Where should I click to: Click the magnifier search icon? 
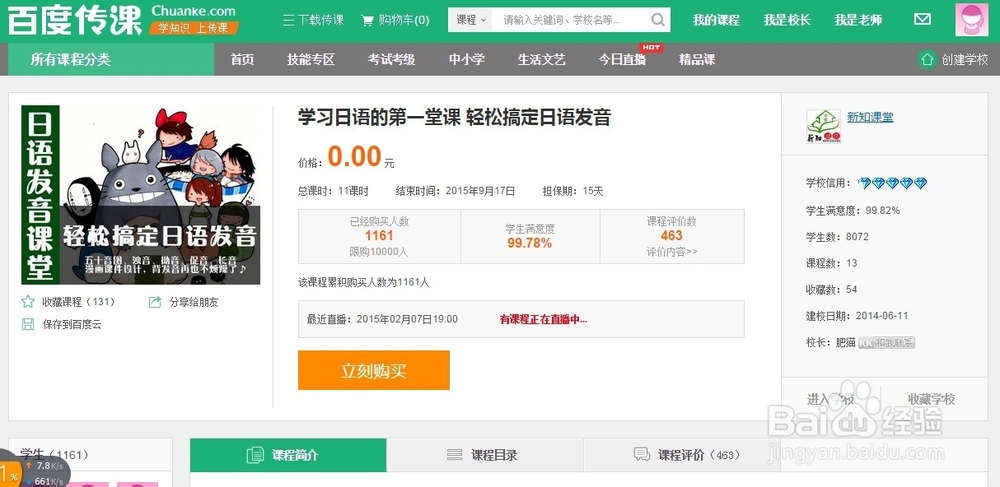click(x=658, y=20)
